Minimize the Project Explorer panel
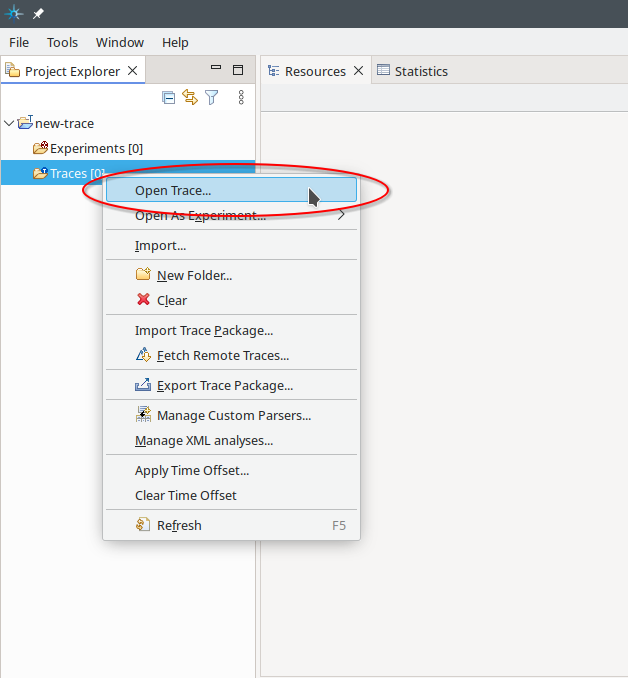This screenshot has height=678, width=628. pos(216,70)
